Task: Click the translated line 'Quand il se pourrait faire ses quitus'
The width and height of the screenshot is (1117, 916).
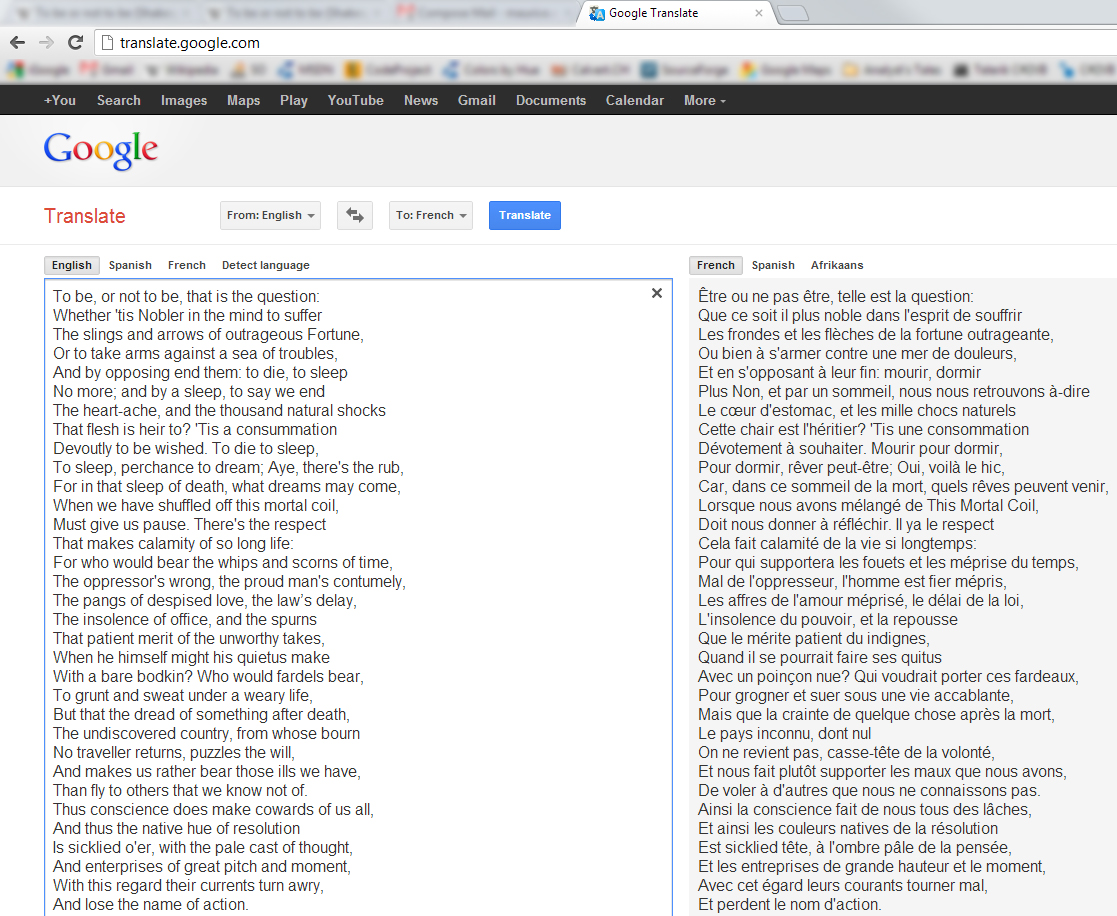Action: [820, 657]
